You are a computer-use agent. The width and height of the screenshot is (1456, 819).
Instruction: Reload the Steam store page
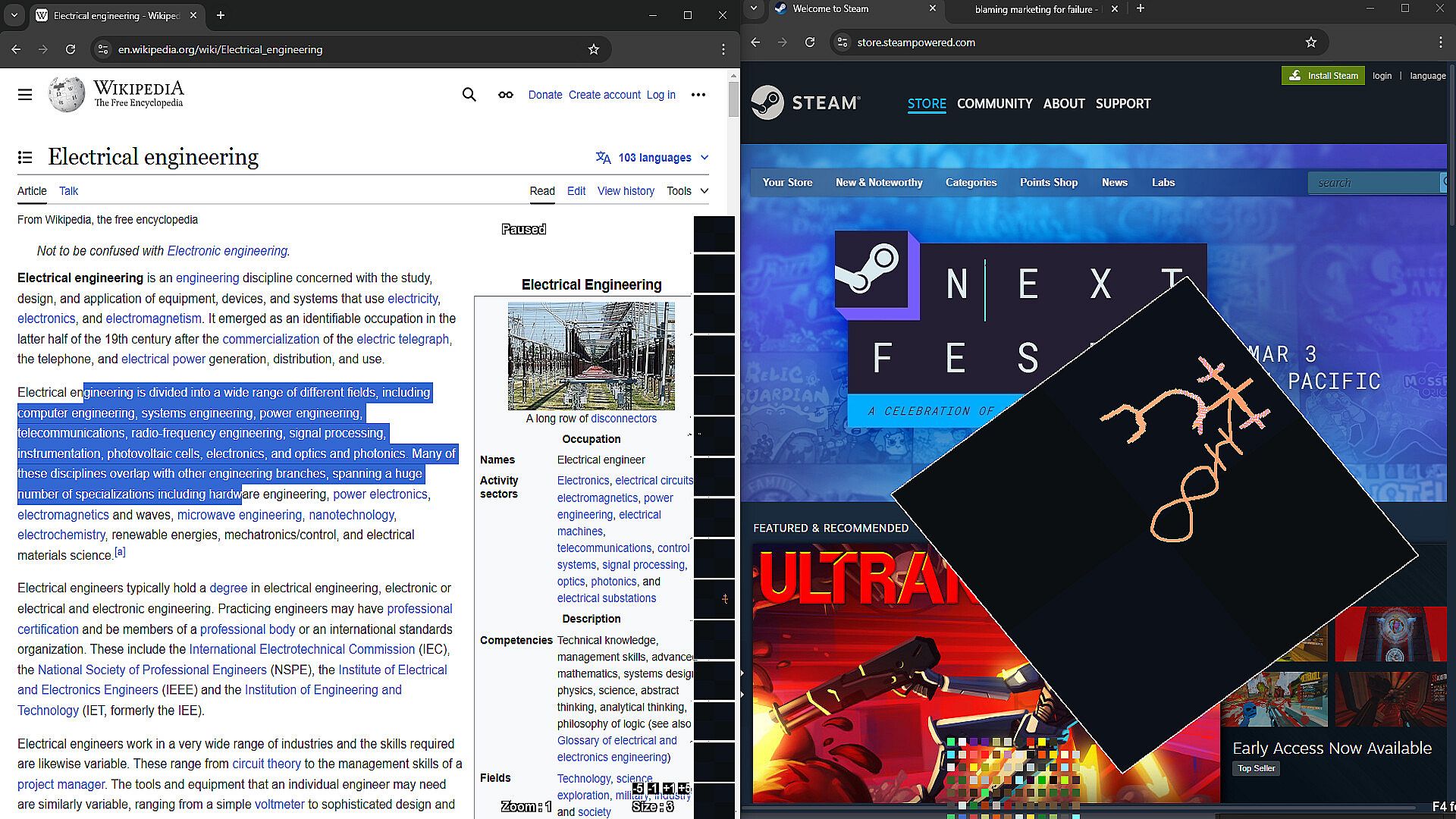(810, 42)
